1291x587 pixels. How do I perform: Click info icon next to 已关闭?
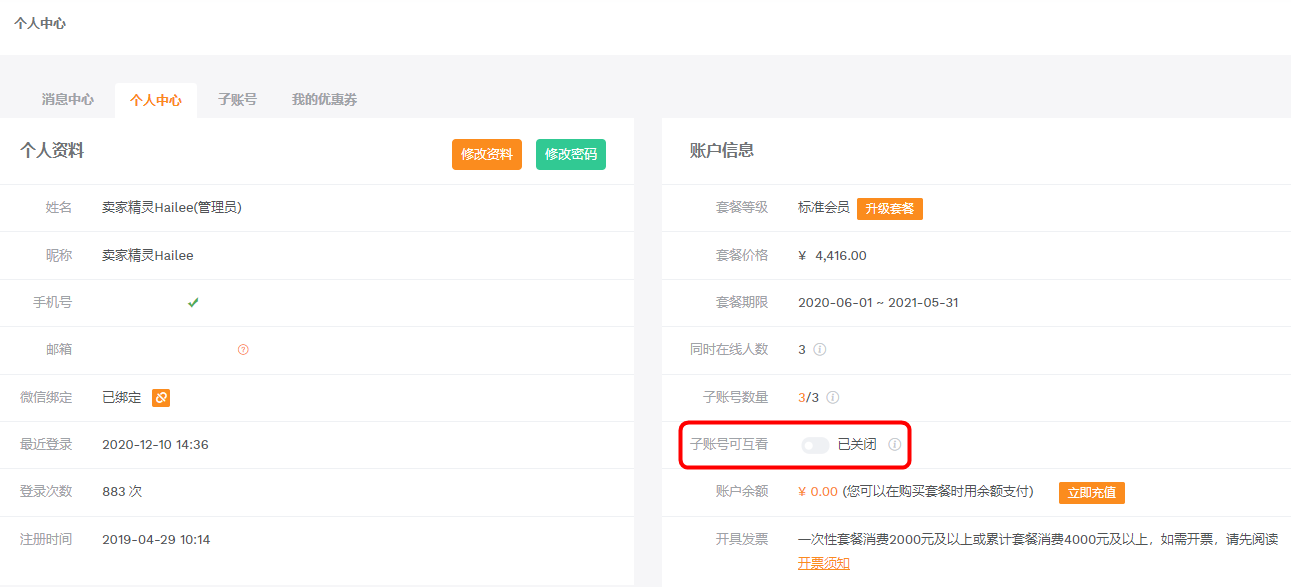(x=895, y=444)
